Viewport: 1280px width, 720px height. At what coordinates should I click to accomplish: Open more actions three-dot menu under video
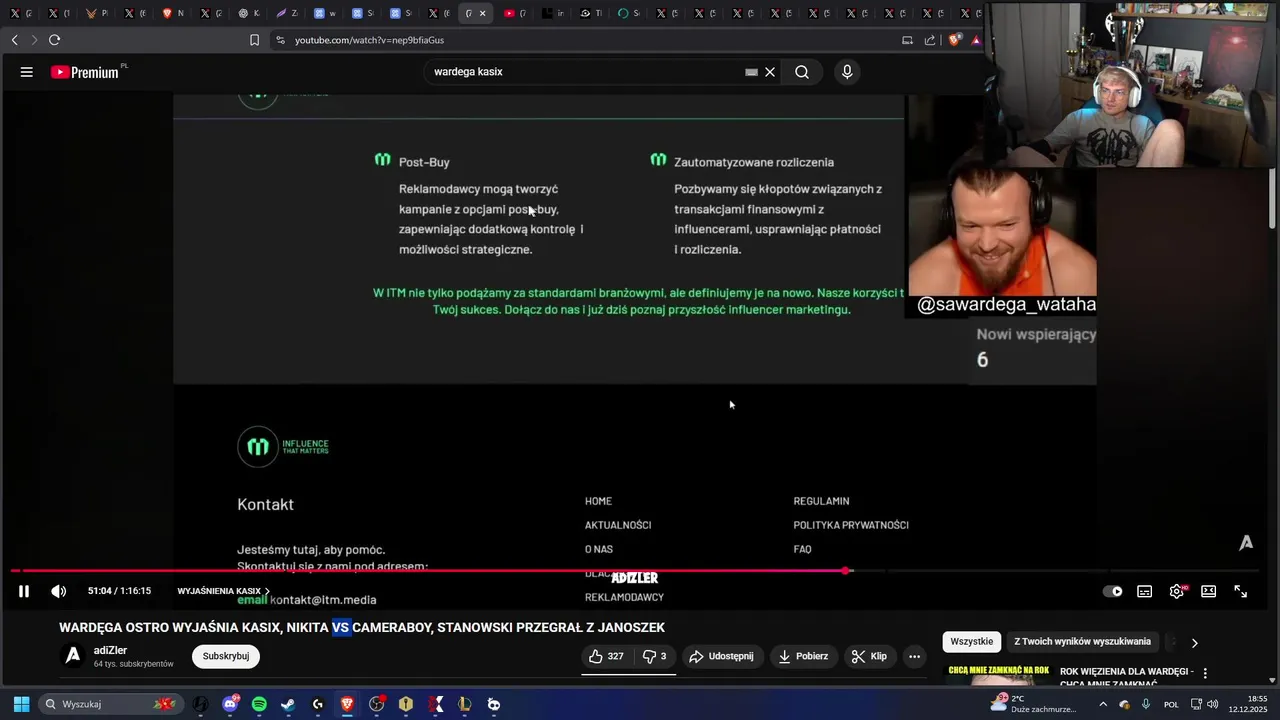914,656
